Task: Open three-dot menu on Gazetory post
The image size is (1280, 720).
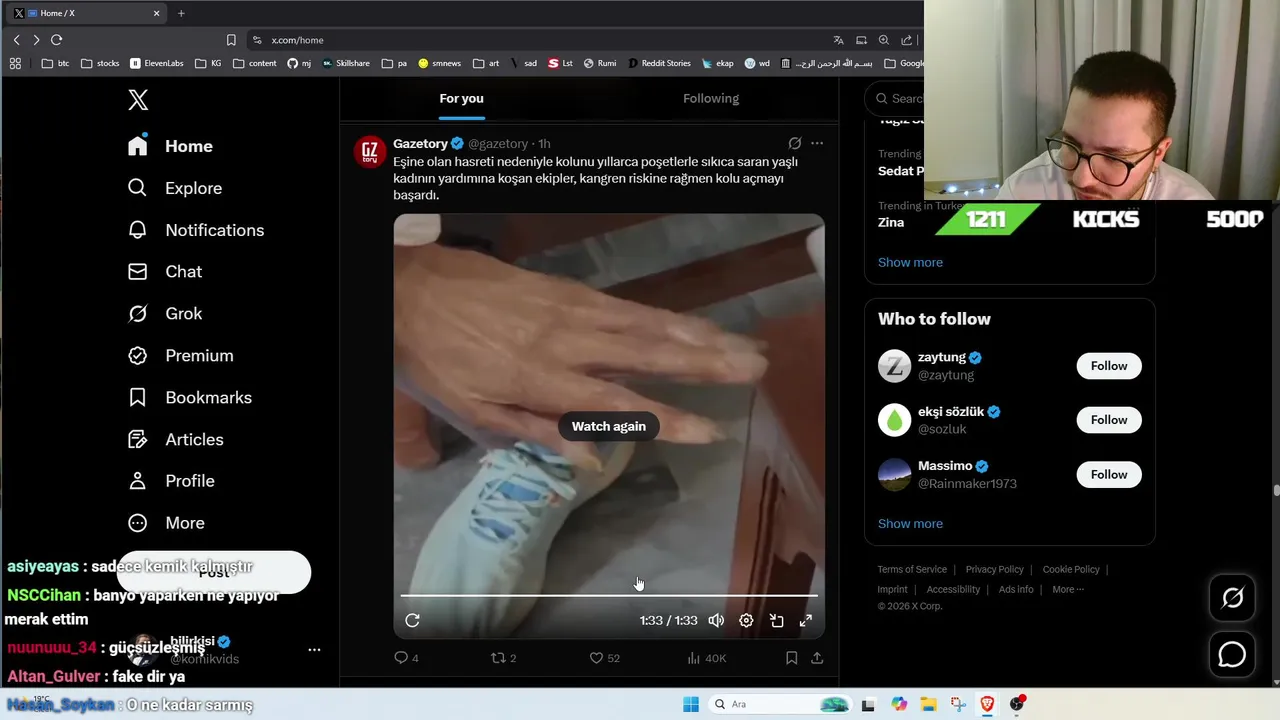Action: coord(817,143)
